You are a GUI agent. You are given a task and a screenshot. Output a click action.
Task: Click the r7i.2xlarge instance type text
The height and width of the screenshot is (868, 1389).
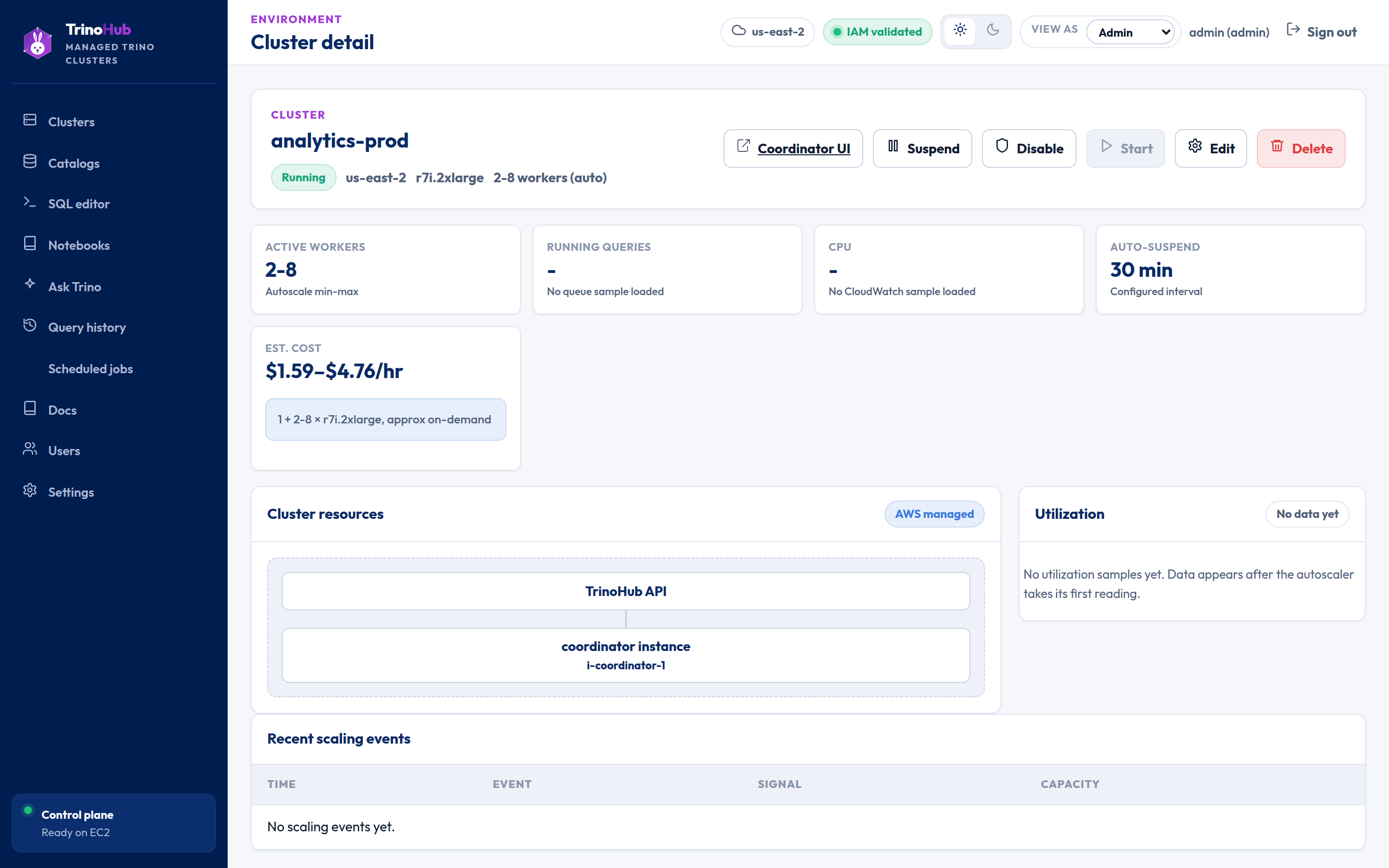[x=449, y=178]
